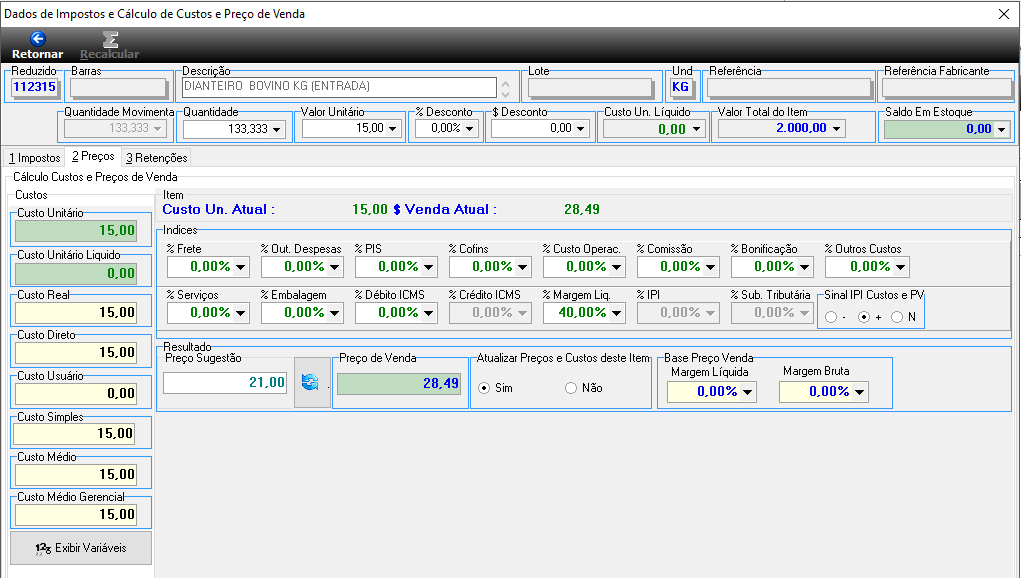Click the Reduzido code 112315
1021x578 pixels.
35,87
